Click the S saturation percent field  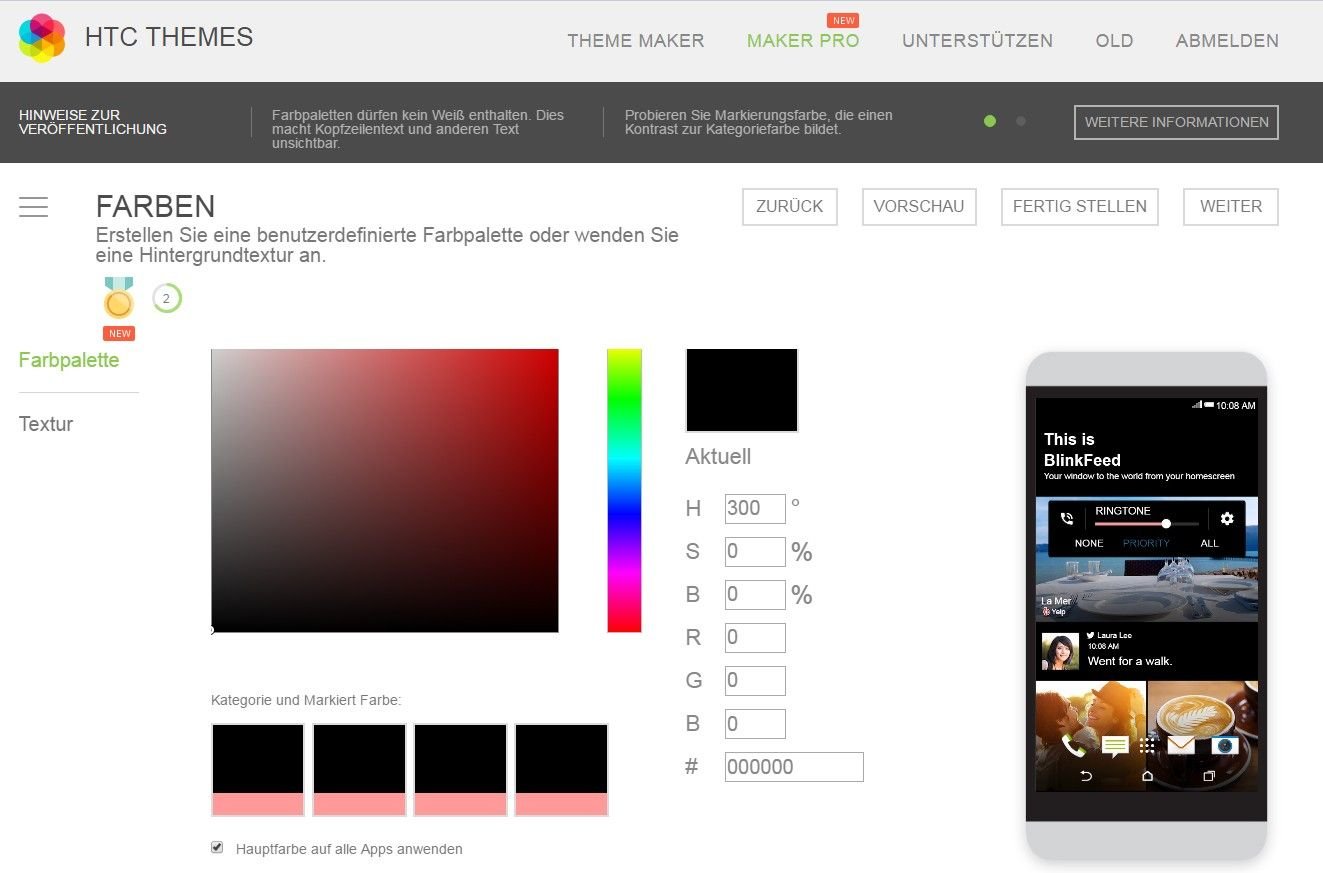(755, 552)
